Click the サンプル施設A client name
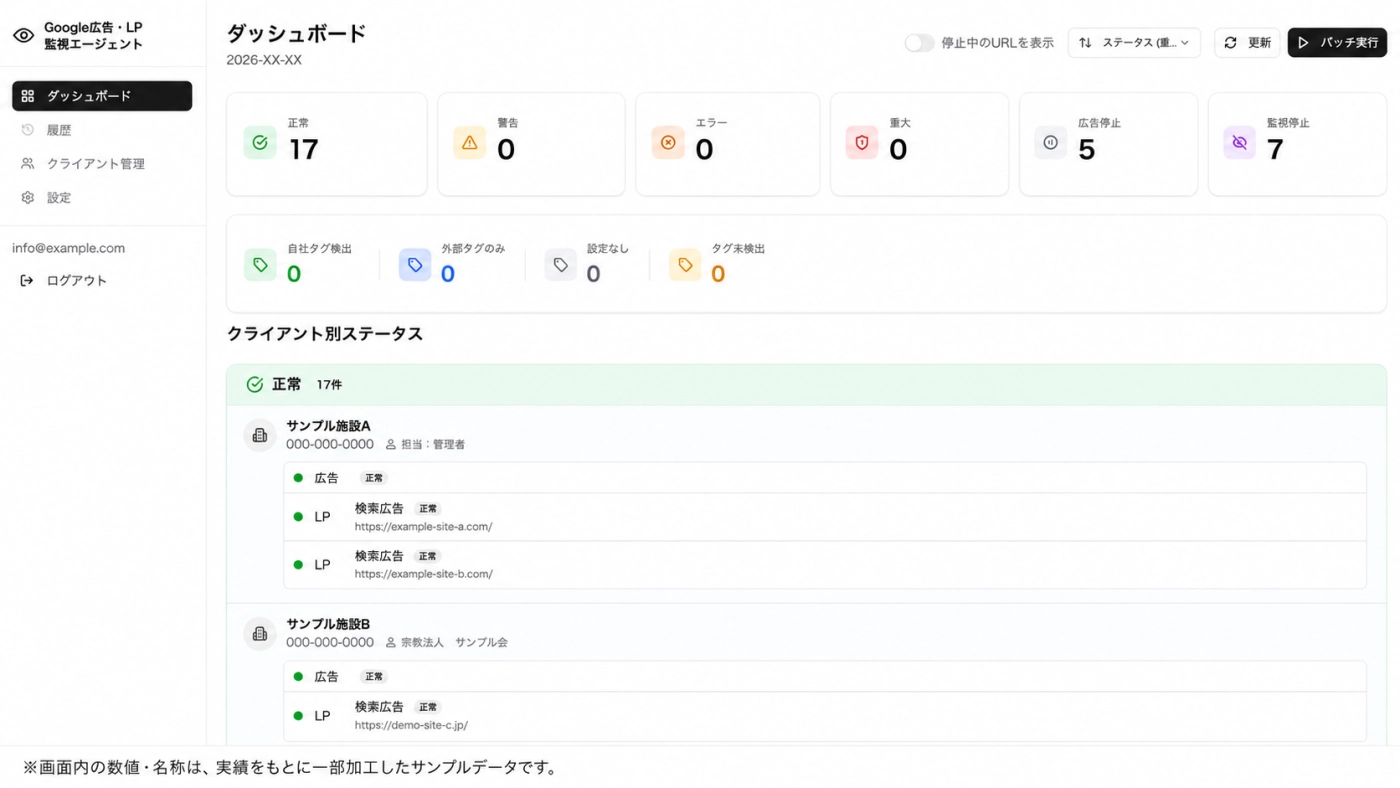This screenshot has height=788, width=1400. click(329, 426)
